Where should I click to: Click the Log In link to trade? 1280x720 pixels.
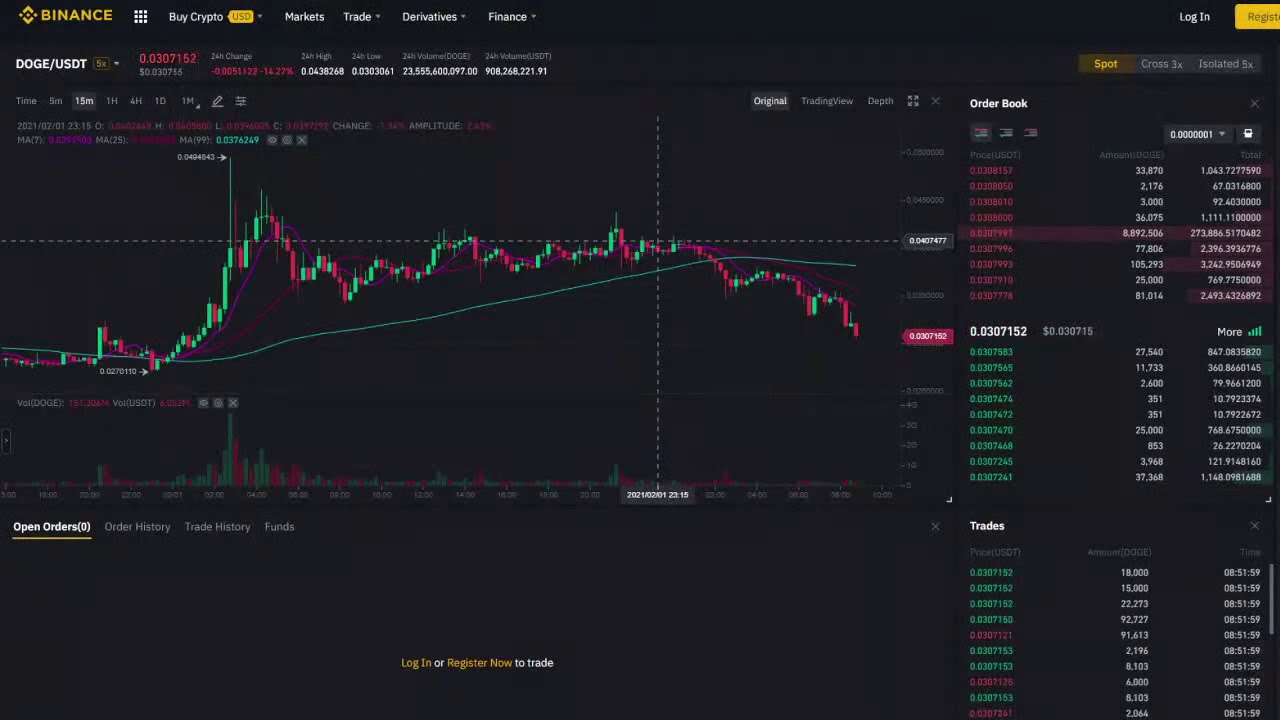coord(416,663)
